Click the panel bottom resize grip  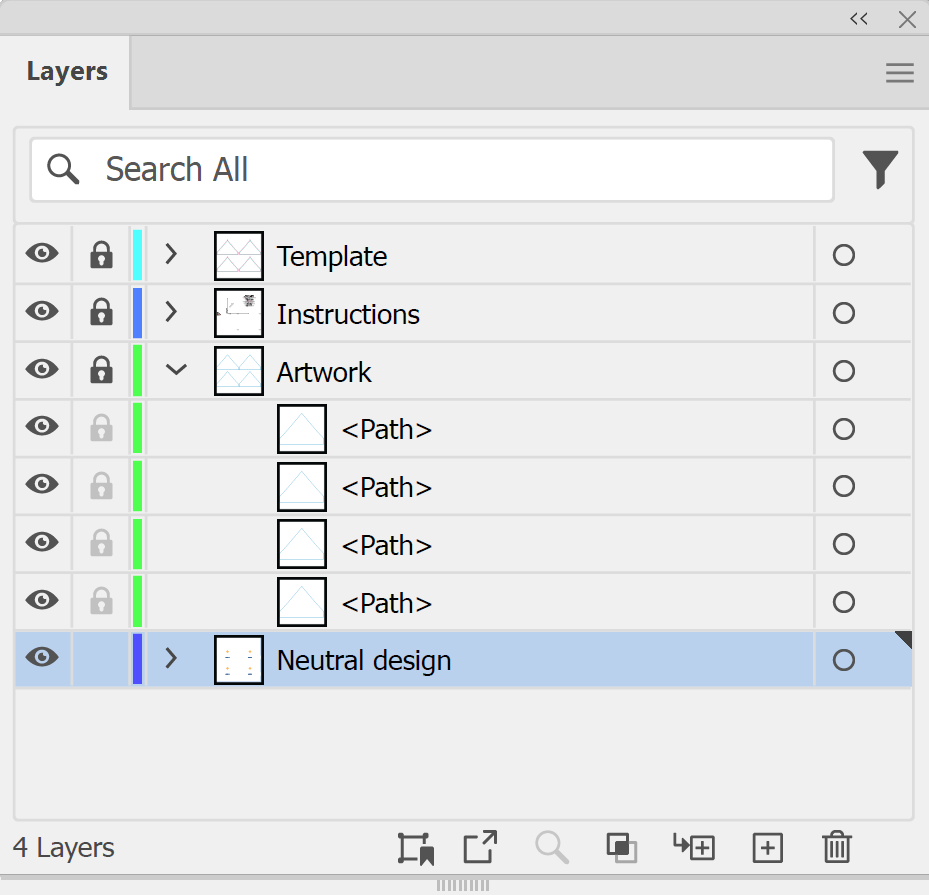point(463,885)
